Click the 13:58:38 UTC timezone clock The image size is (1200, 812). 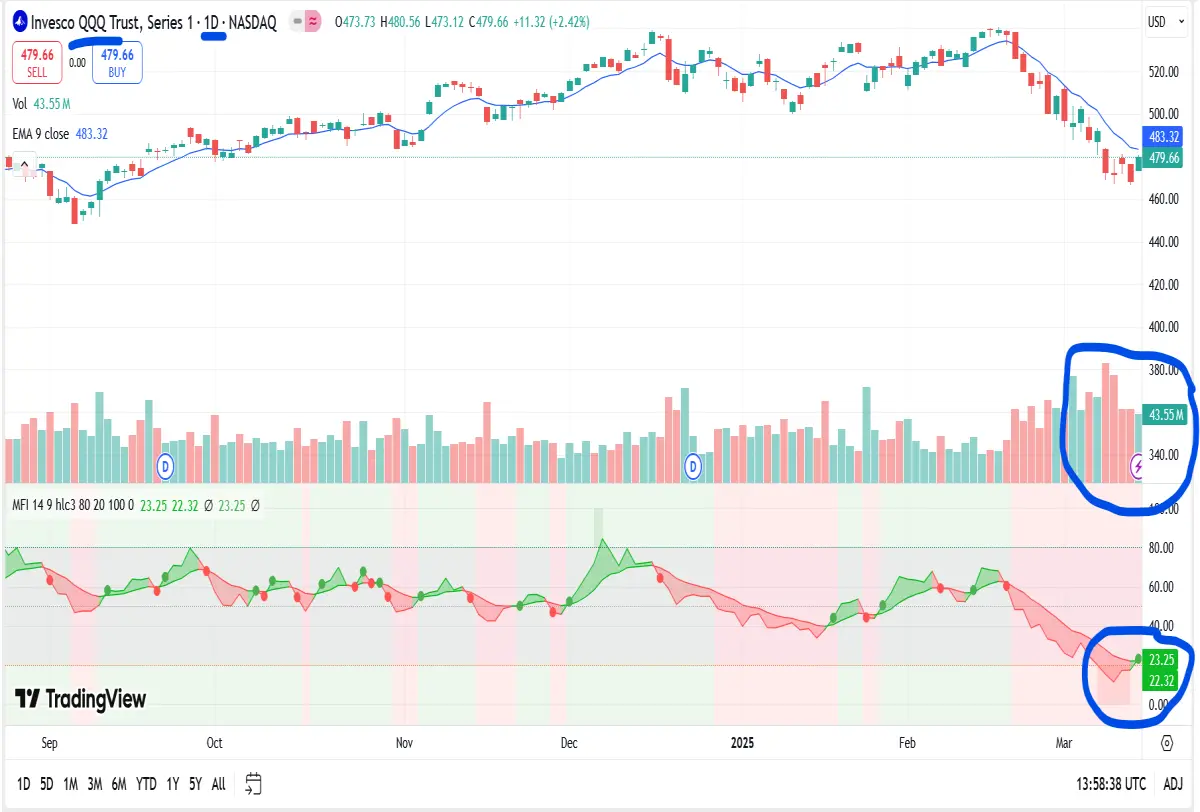point(1109,785)
